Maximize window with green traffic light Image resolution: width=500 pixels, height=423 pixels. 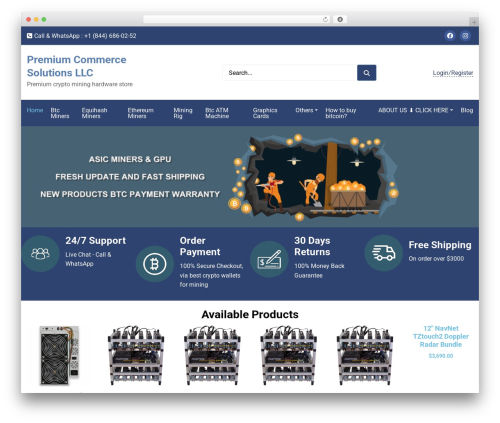pos(44,19)
